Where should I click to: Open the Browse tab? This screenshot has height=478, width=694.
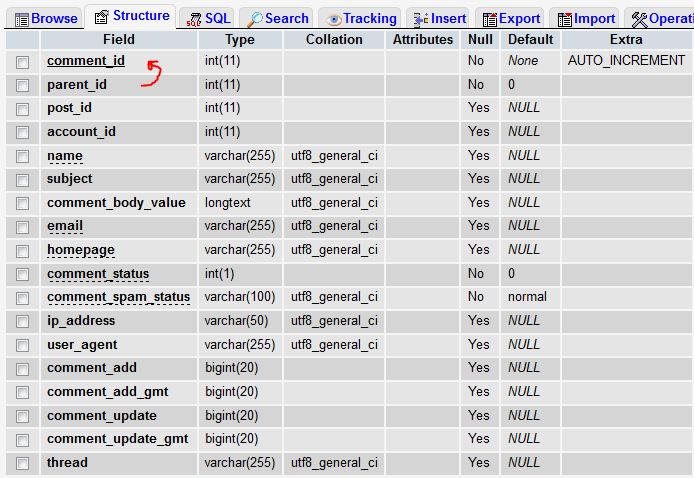pos(45,19)
